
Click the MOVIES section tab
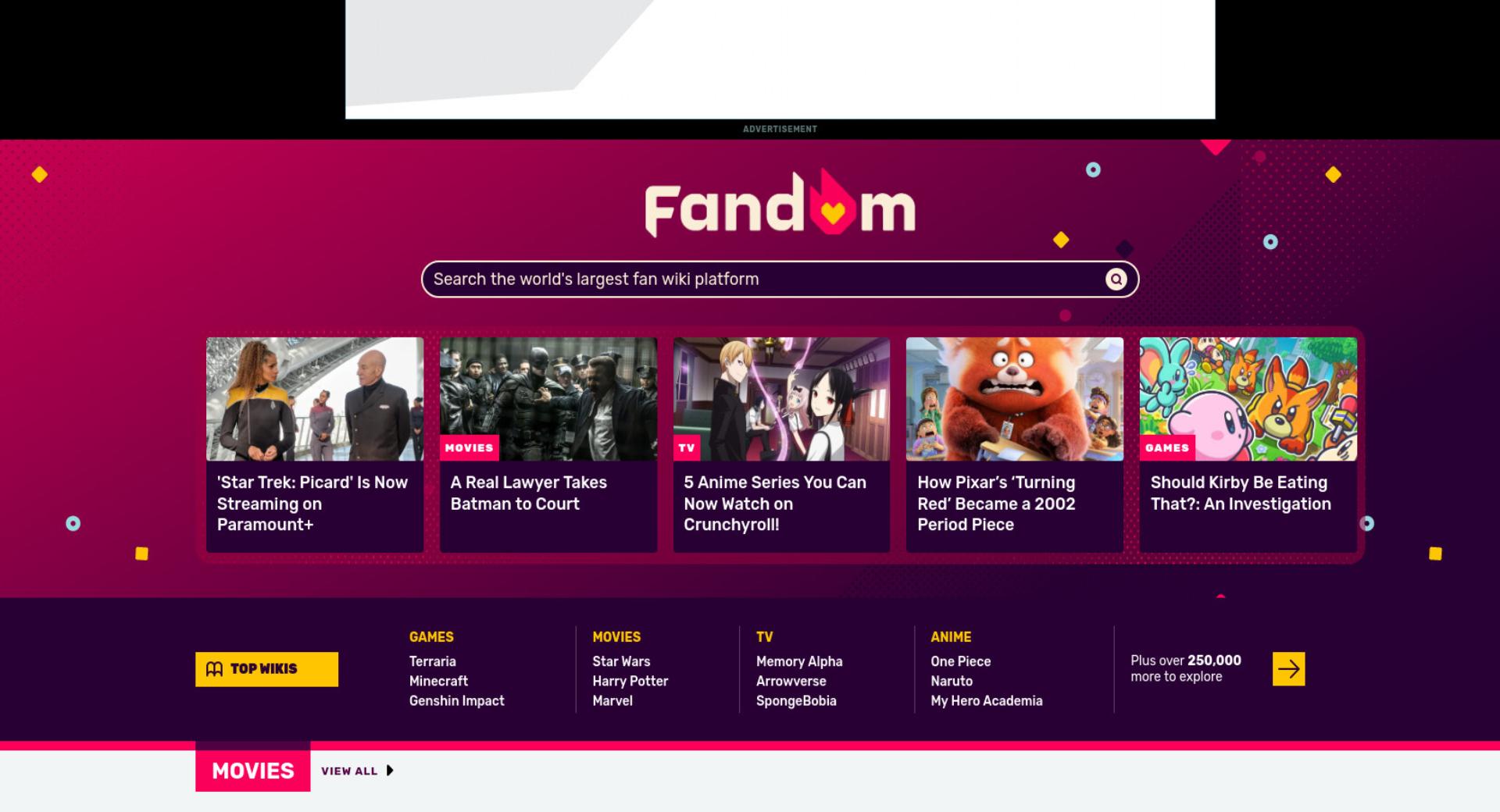pyautogui.click(x=252, y=771)
